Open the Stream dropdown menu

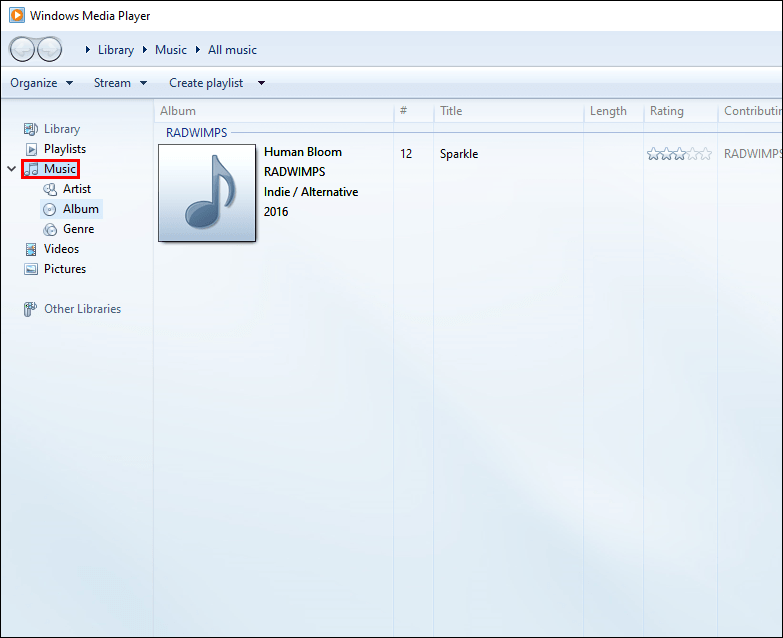[x=120, y=83]
